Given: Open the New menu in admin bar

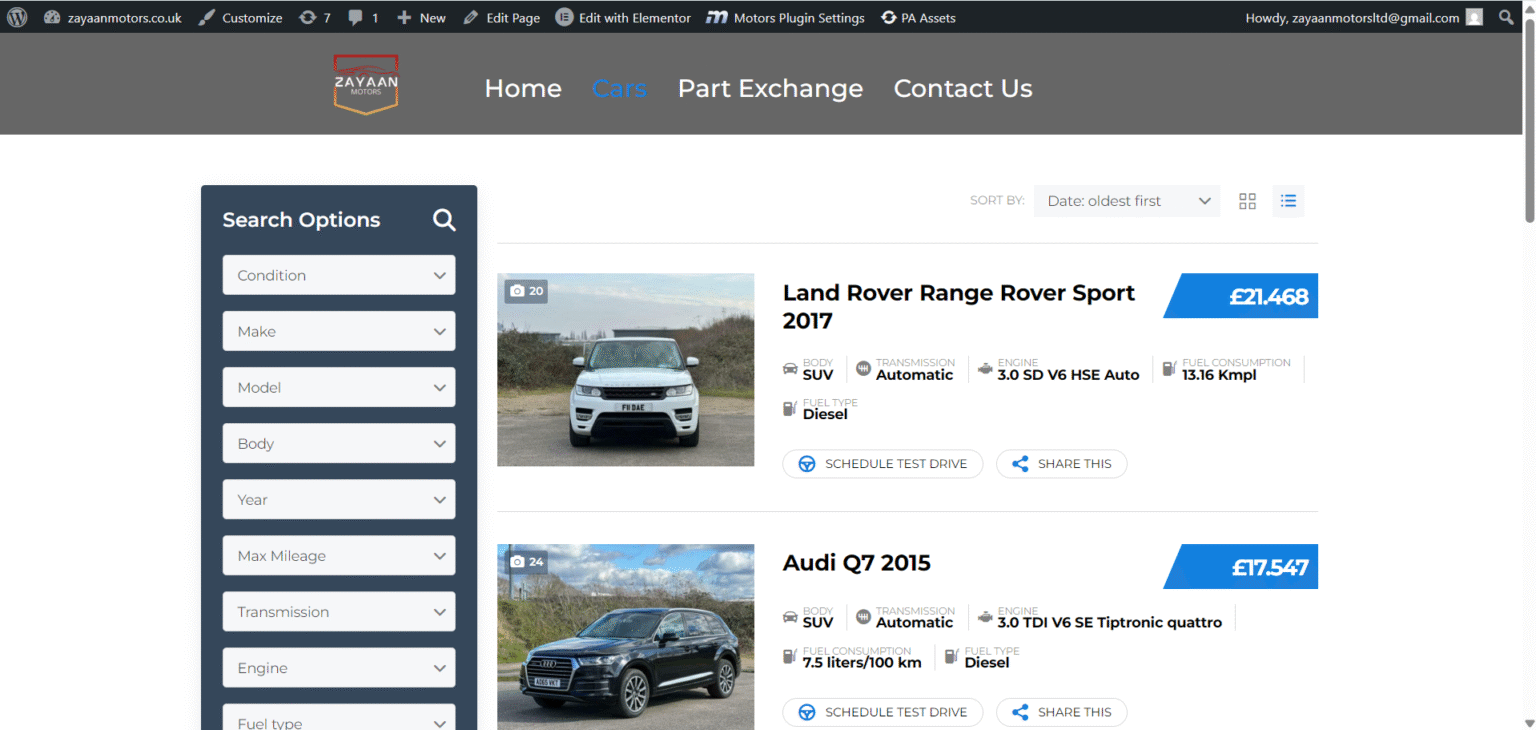Looking at the screenshot, I should coord(420,16).
